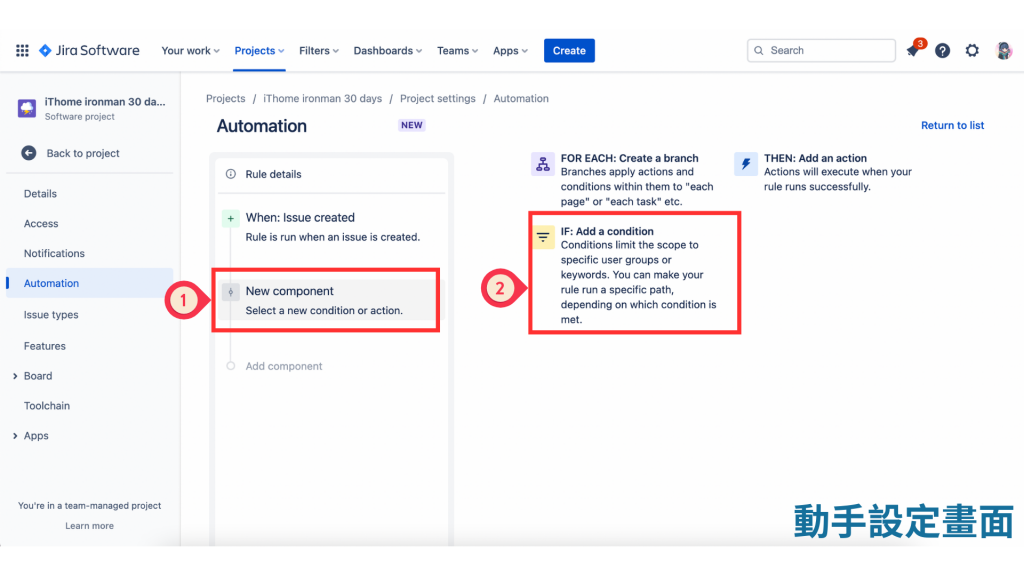Viewport: 1024px width, 576px height.
Task: Open the Rule details row
Action: click(x=332, y=174)
